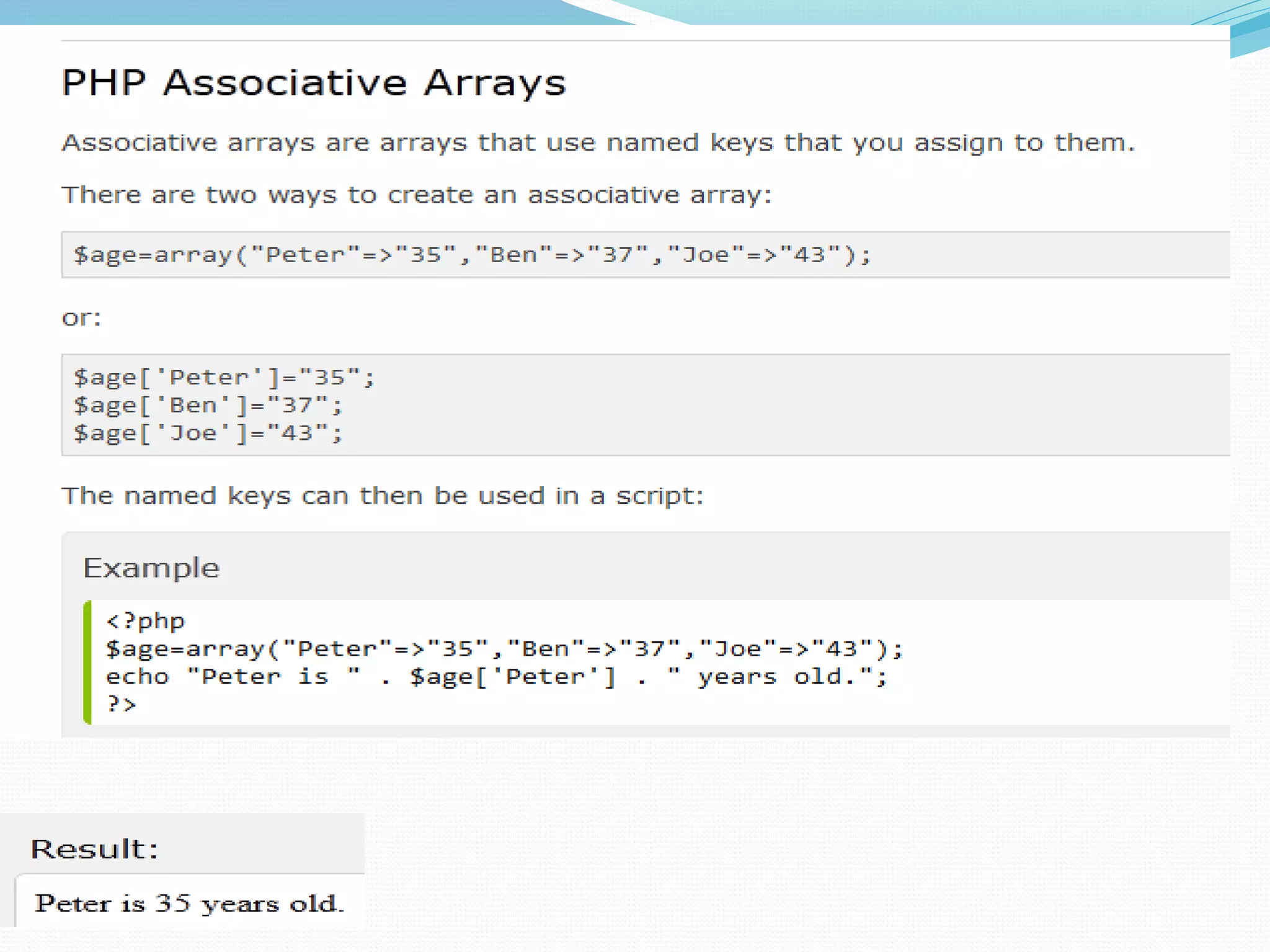
Task: Click the $age['Joe']="43" code line
Action: tap(207, 433)
